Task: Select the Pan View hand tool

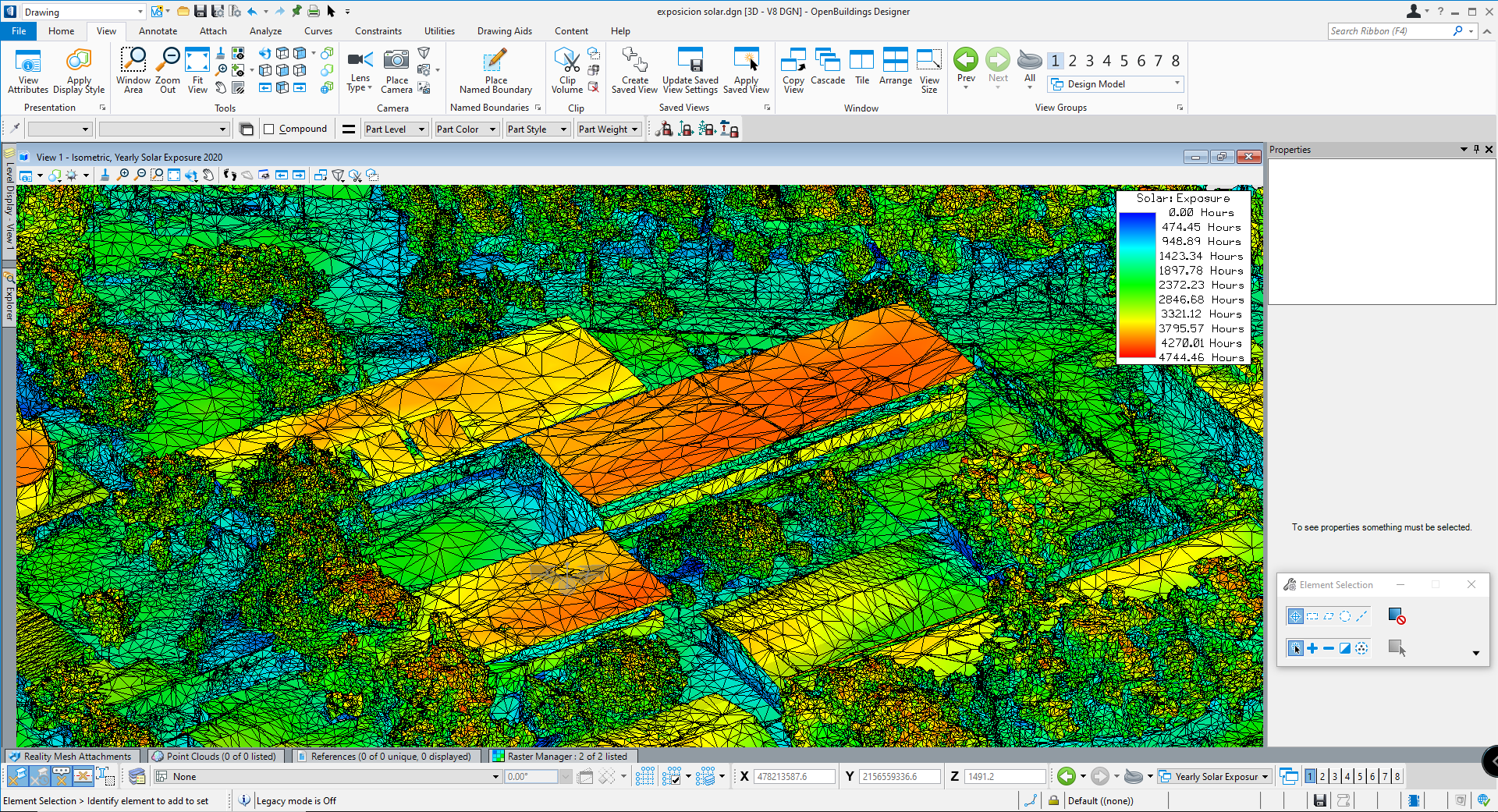Action: (x=208, y=176)
